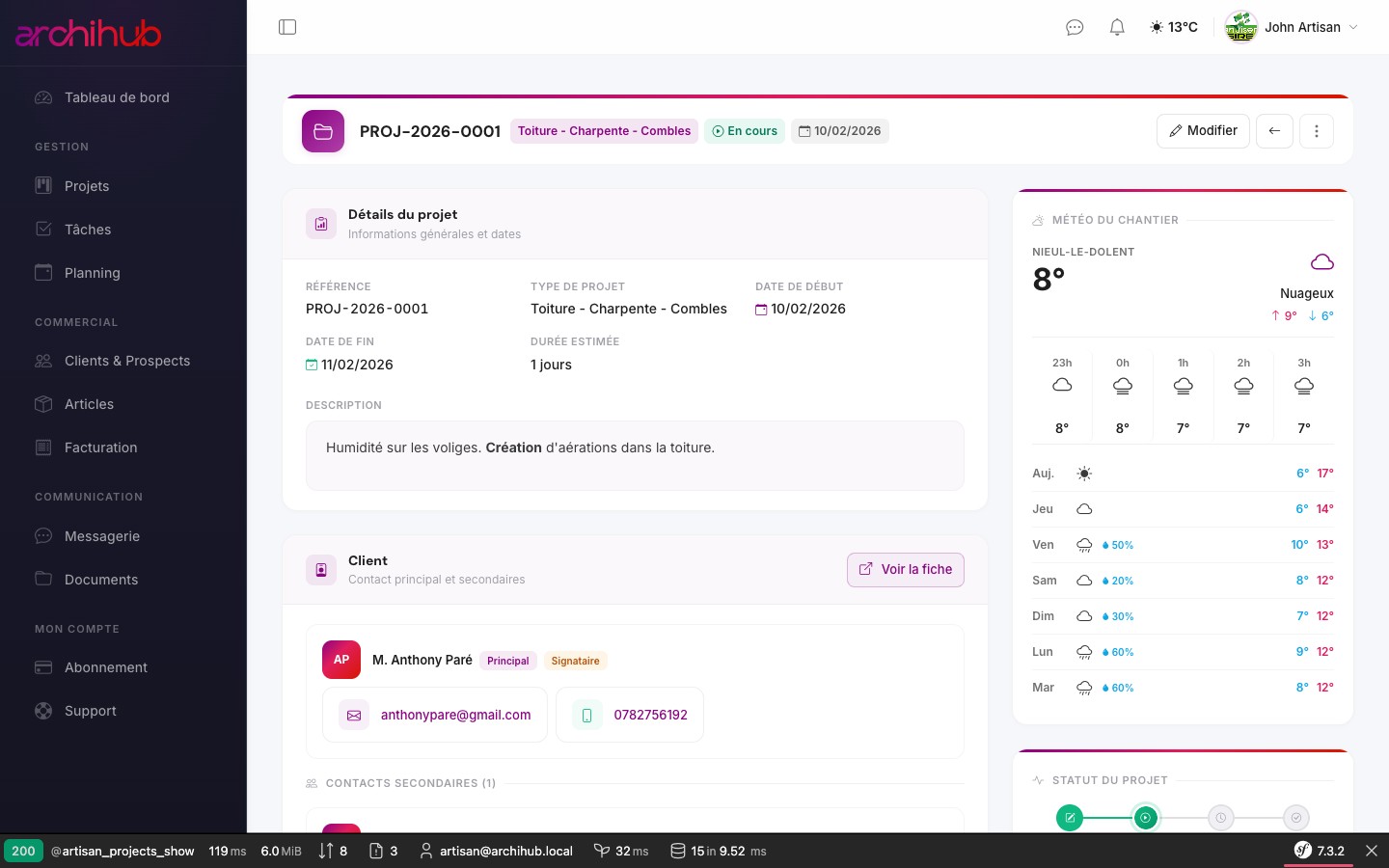Viewport: 1389px width, 868px height.
Task: Click the notification bell icon
Action: click(x=1117, y=27)
